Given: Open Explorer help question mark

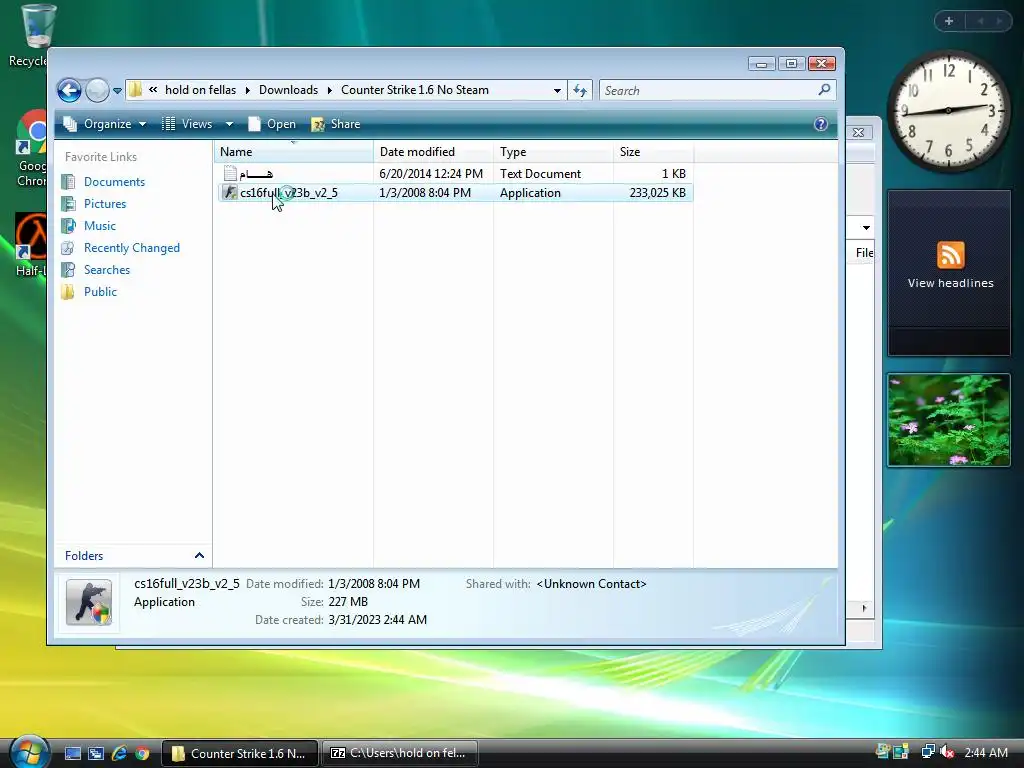Looking at the screenshot, I should coord(821,124).
